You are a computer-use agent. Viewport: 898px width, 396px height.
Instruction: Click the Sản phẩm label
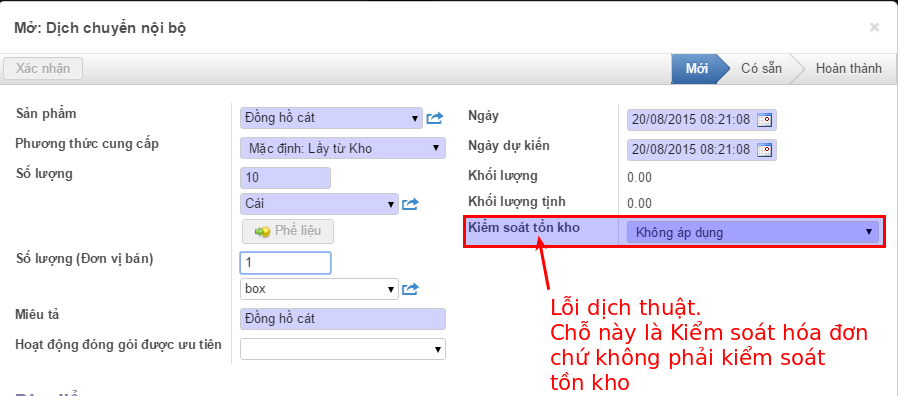pos(46,113)
